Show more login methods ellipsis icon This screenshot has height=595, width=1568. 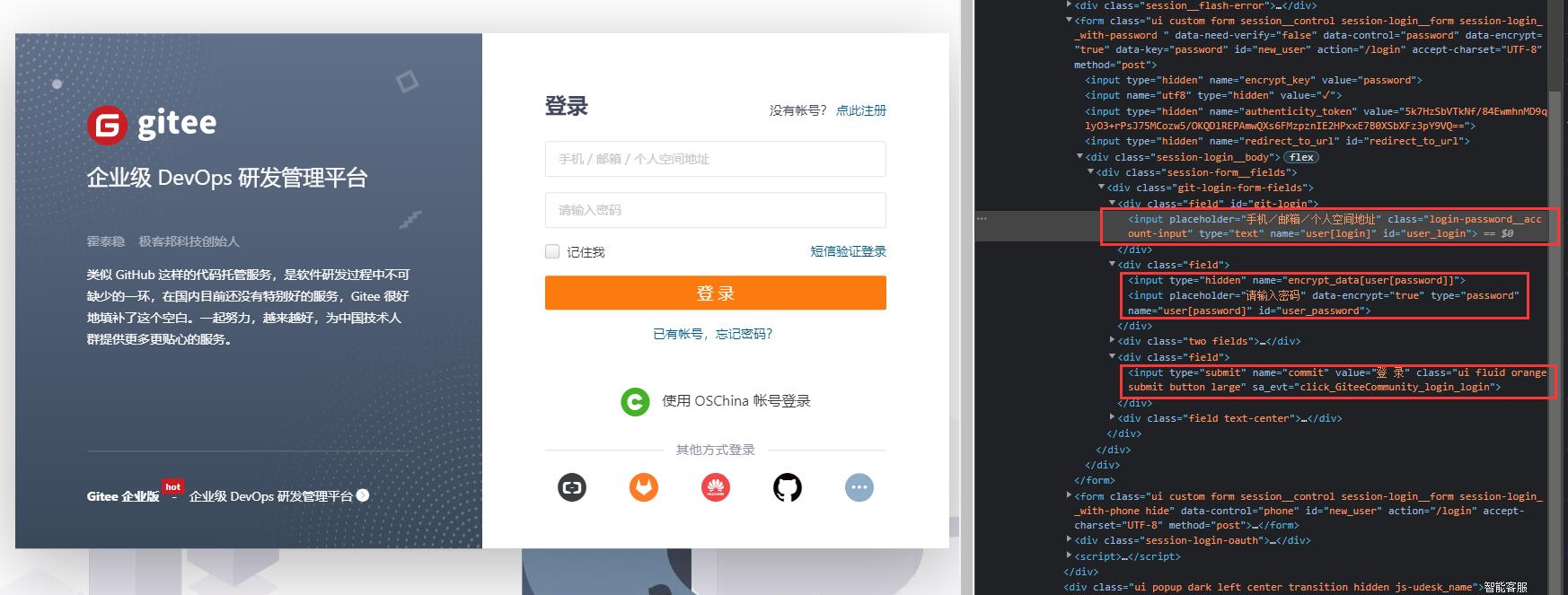(859, 487)
